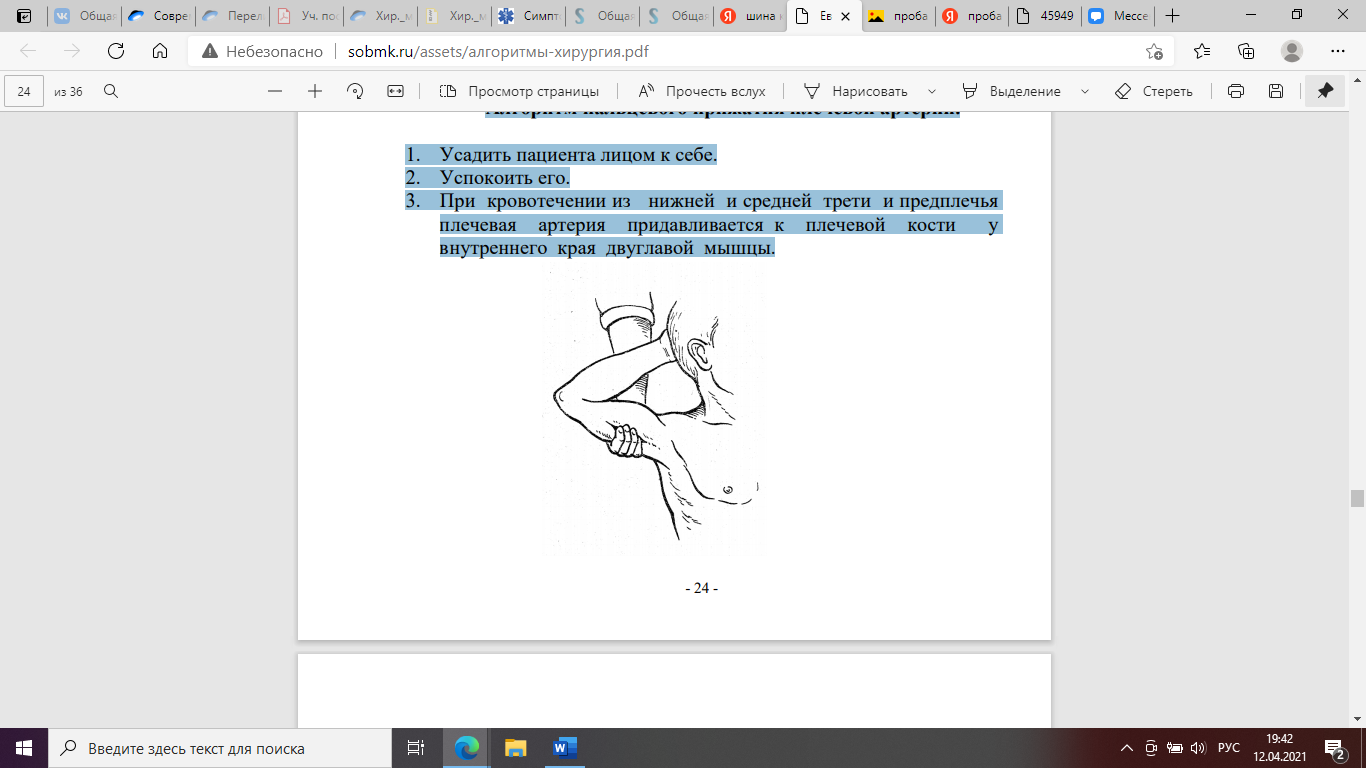Expand the Highlight color options dropdown
This screenshot has height=768, width=1366.
[x=1086, y=91]
